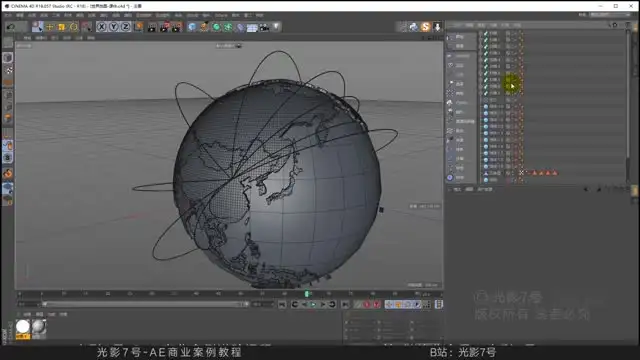This screenshot has height=360, width=640.
Task: Enable Snap with the S icon
Action: [x=8, y=158]
